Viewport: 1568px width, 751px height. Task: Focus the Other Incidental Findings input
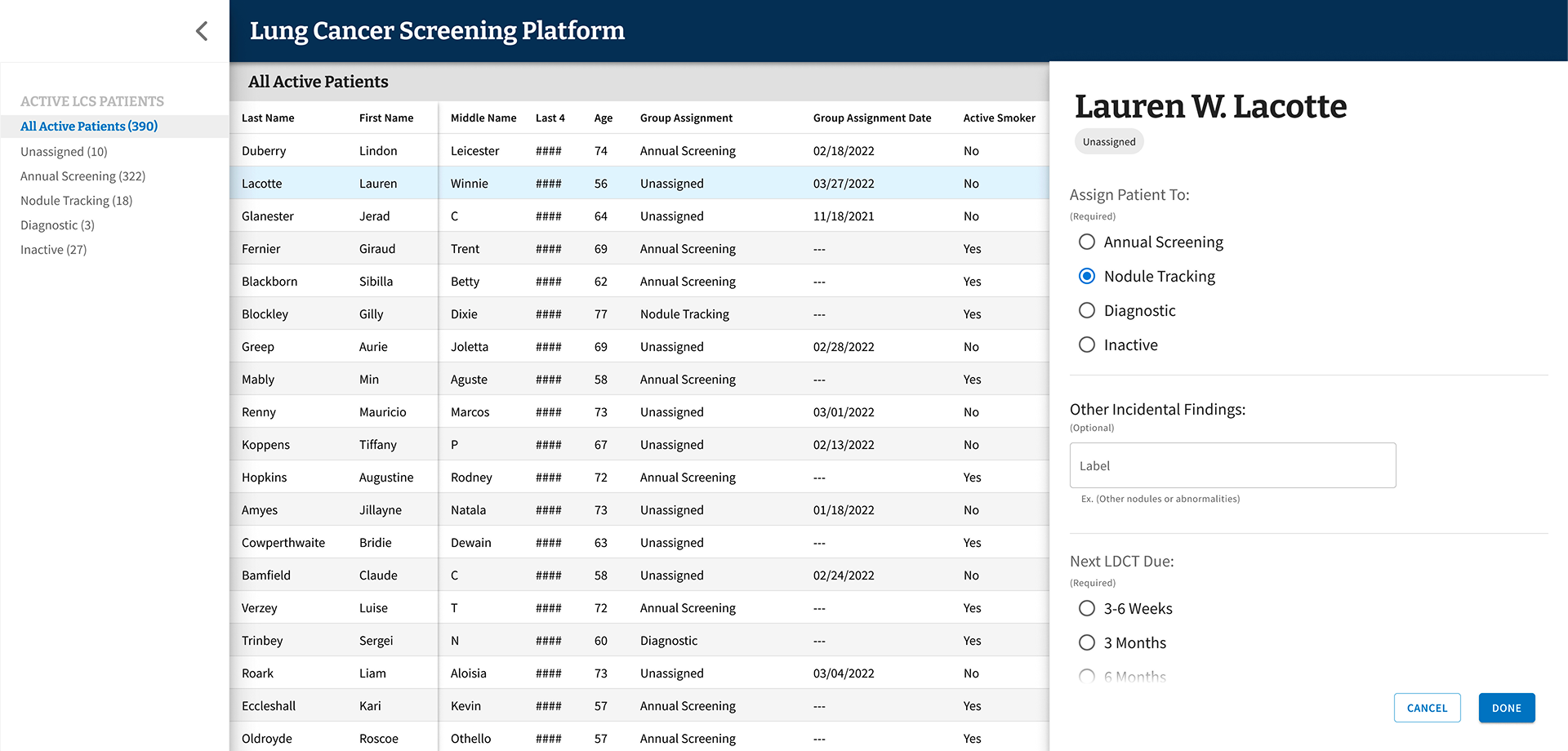point(1232,465)
